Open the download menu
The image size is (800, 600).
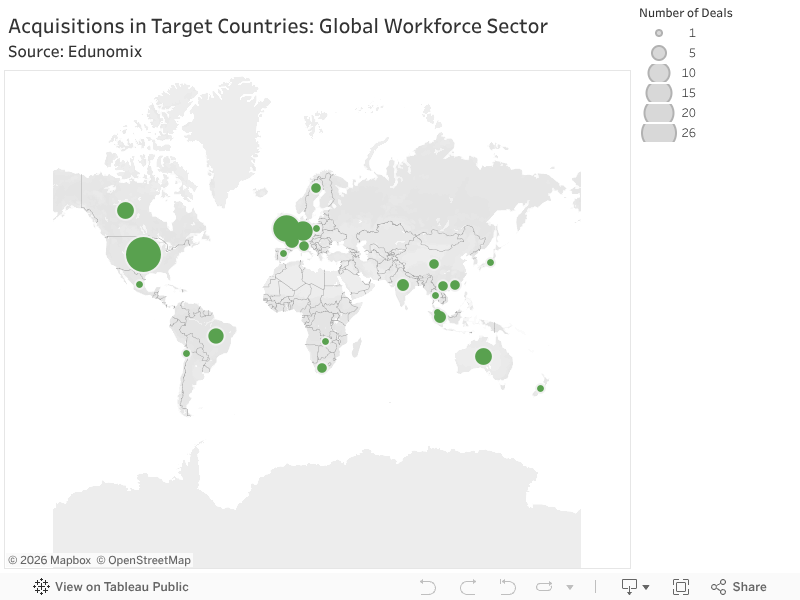[635, 587]
